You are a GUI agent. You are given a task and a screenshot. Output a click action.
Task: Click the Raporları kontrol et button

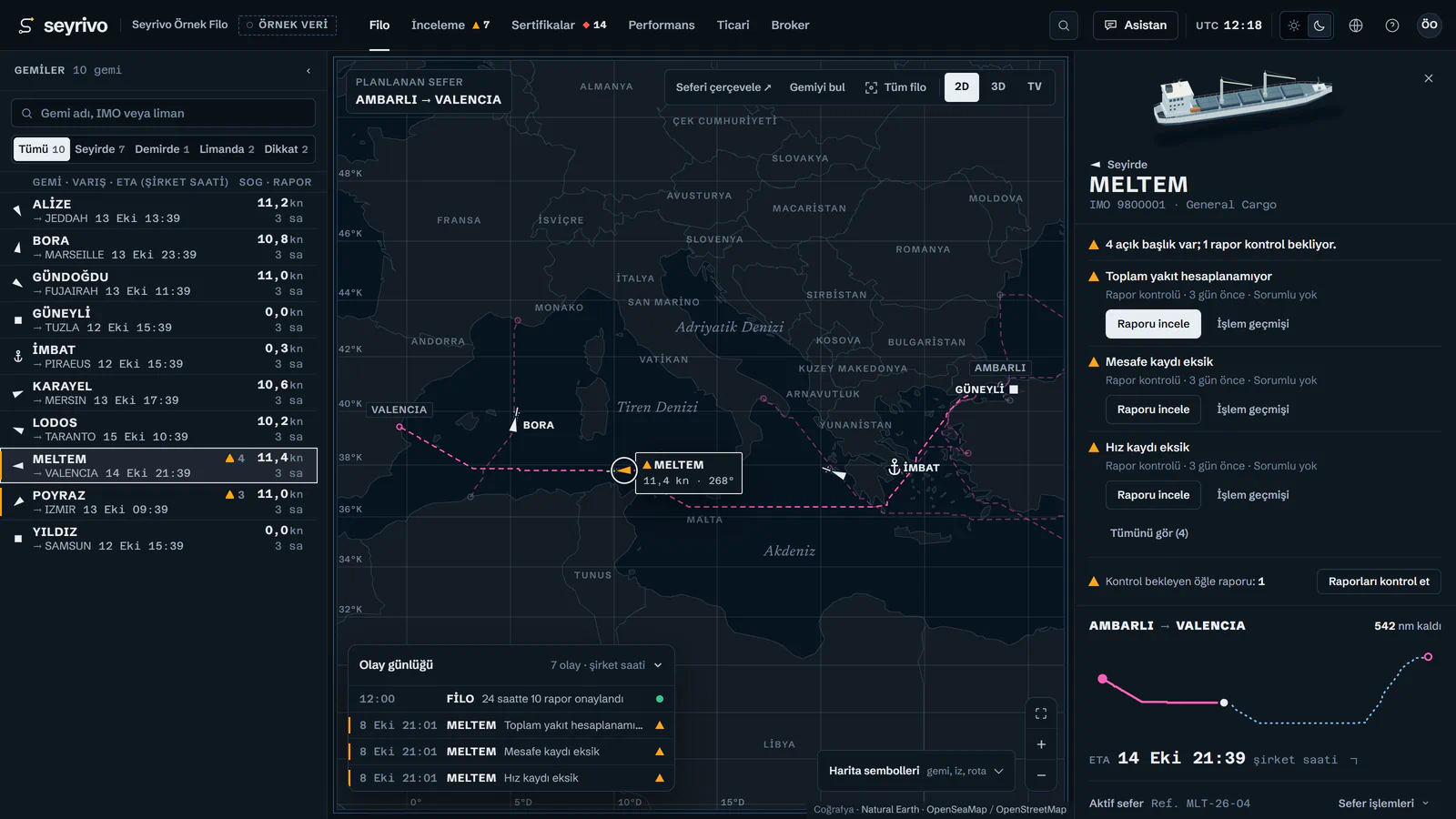click(1379, 581)
